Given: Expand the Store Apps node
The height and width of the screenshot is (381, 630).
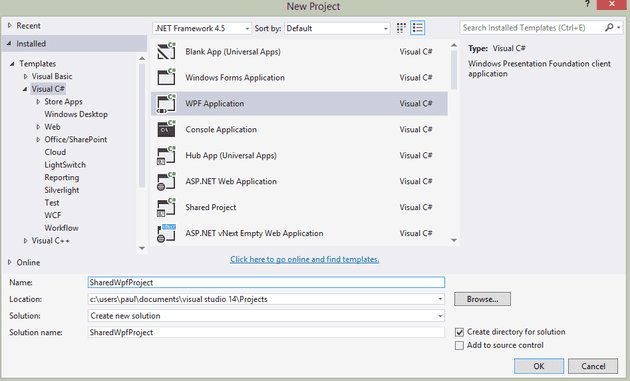Looking at the screenshot, I should pos(38,101).
